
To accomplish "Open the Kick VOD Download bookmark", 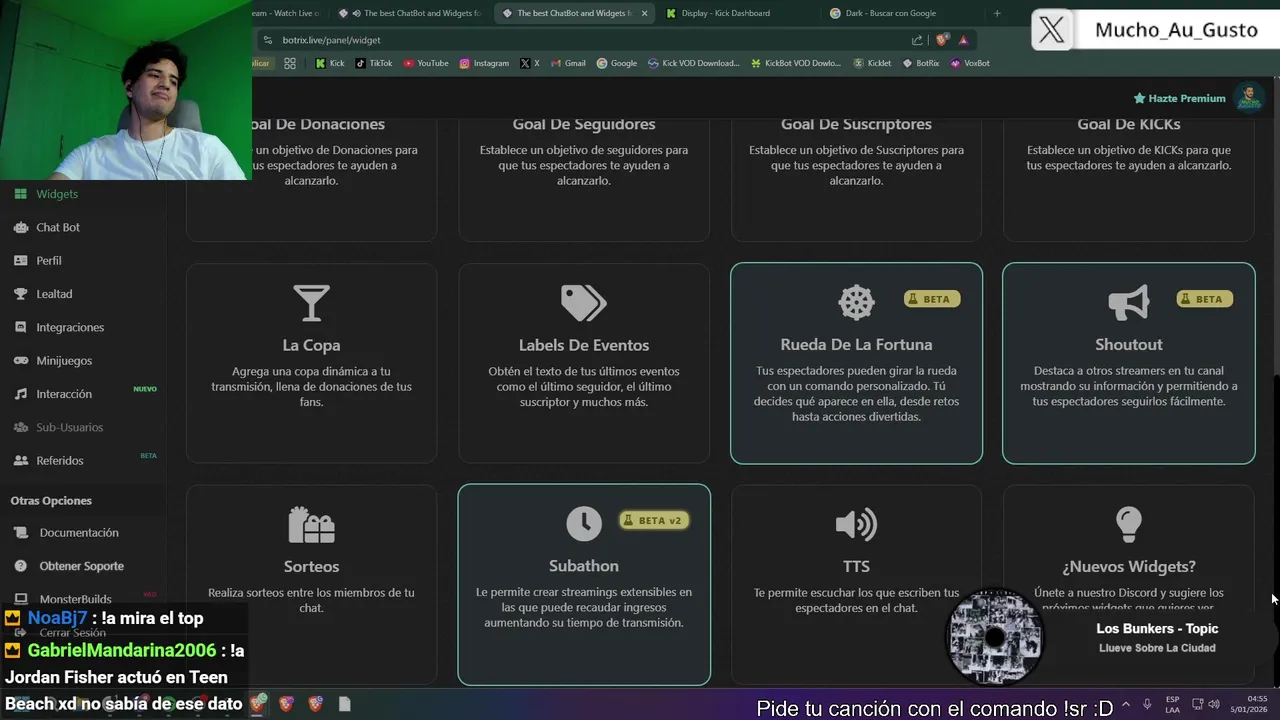I will point(693,63).
